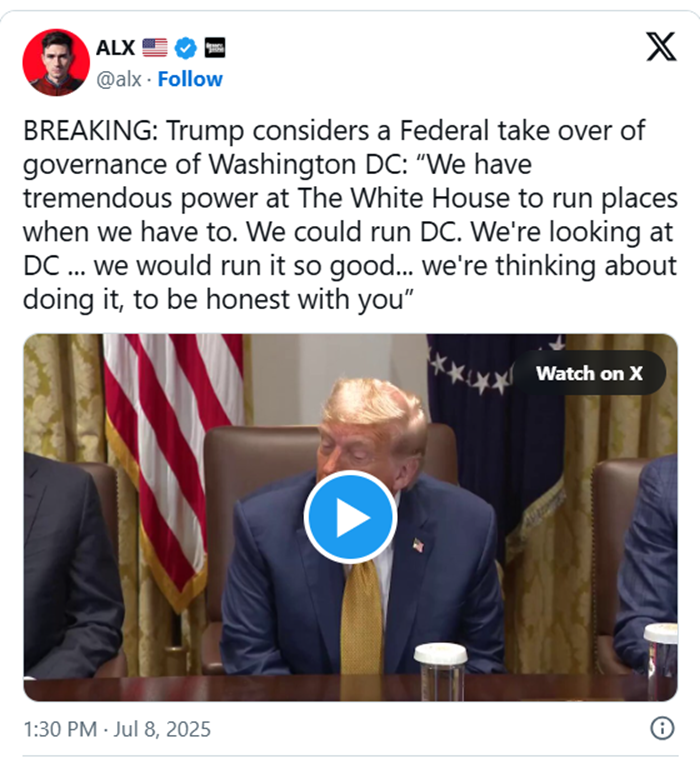
Task: Click the US flag emoji after ALX
Action: pyautogui.click(x=155, y=48)
